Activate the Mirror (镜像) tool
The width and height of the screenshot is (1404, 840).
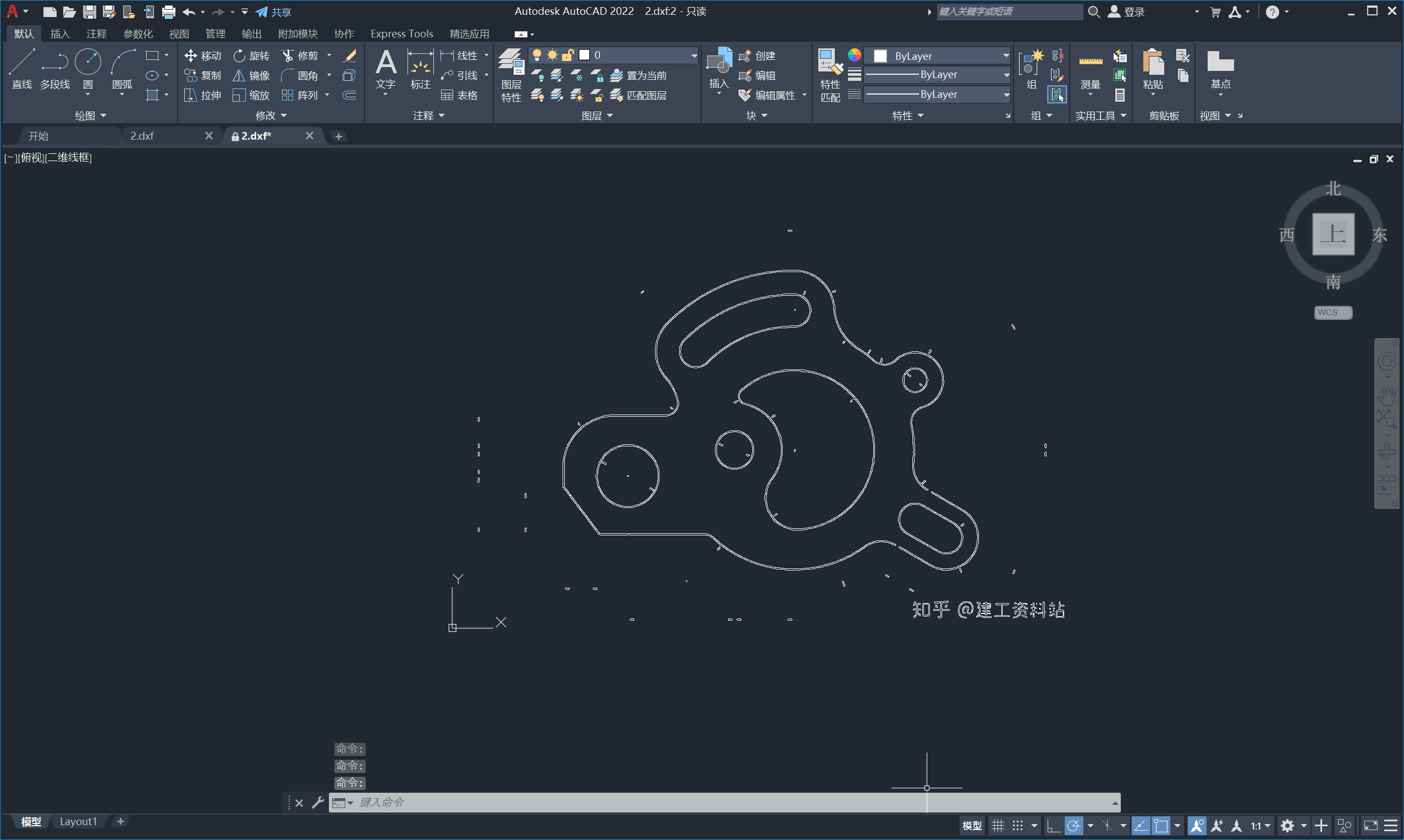[251, 75]
